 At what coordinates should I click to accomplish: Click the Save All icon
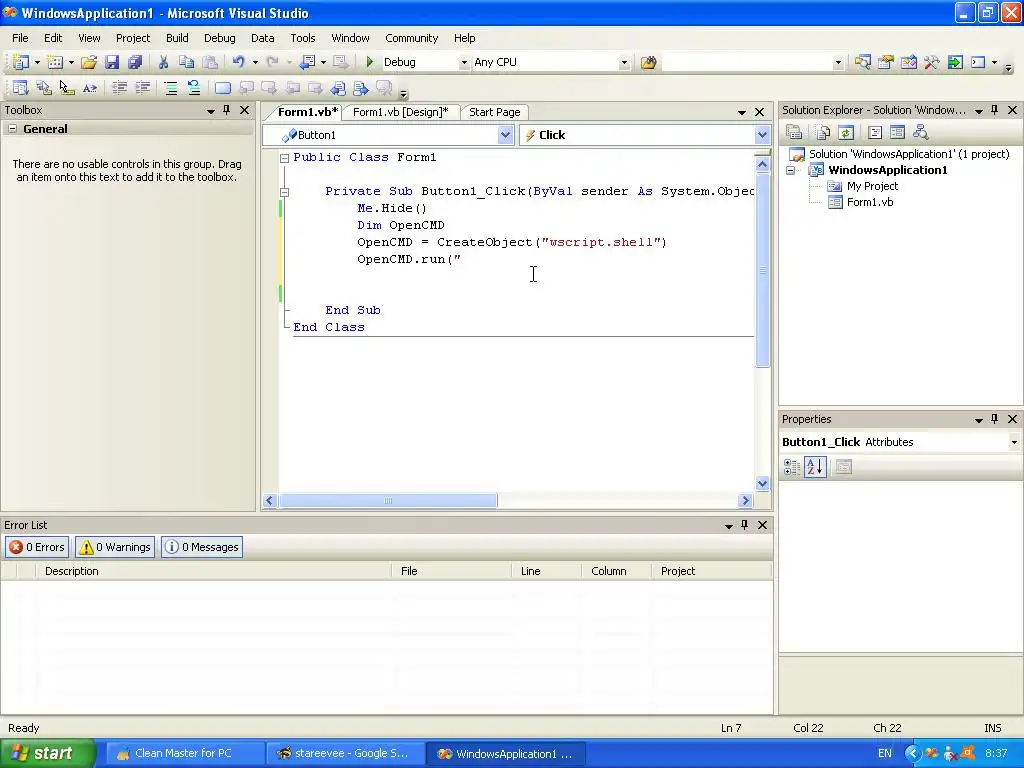coord(135,62)
